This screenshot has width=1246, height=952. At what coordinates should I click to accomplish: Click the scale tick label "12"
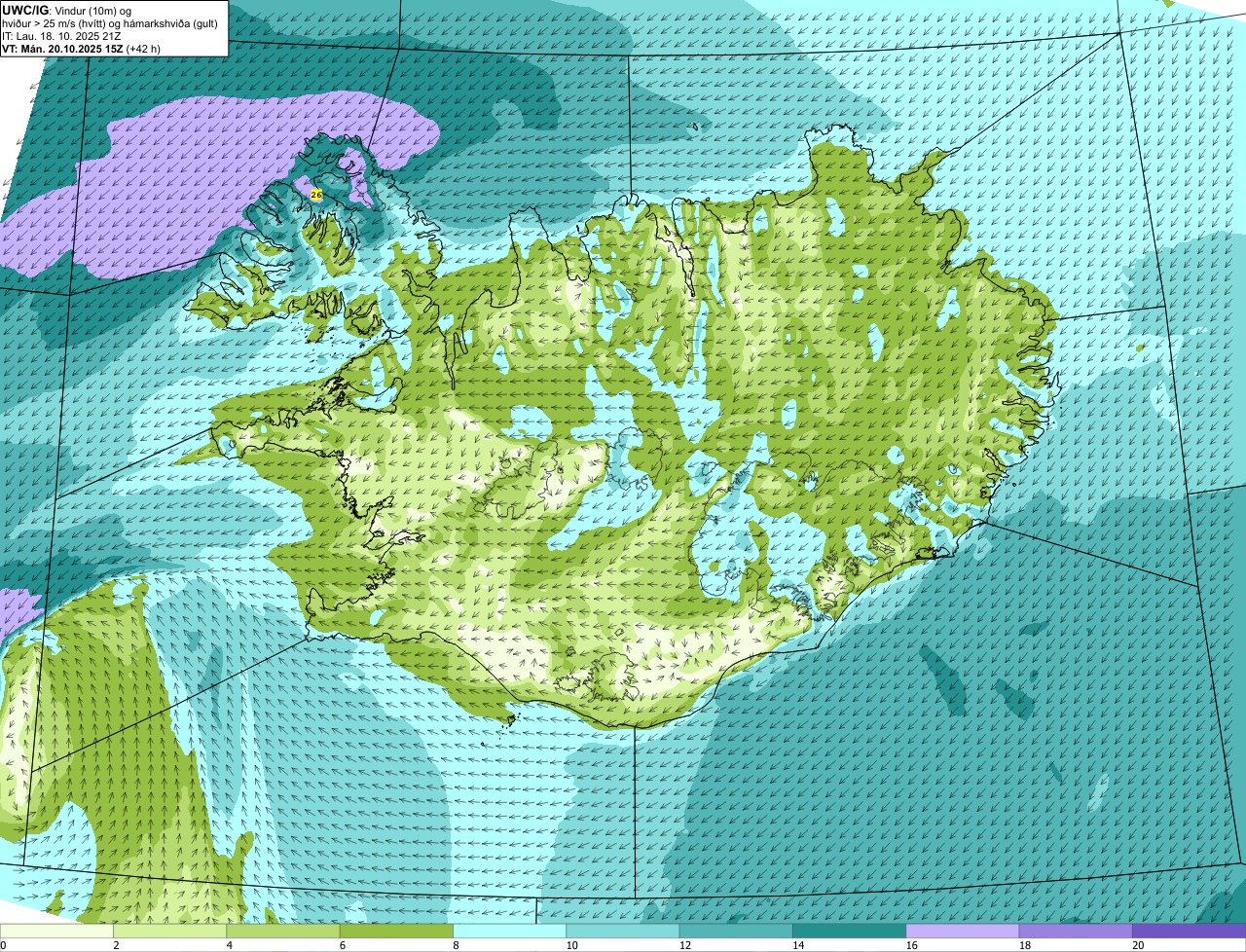point(684,945)
